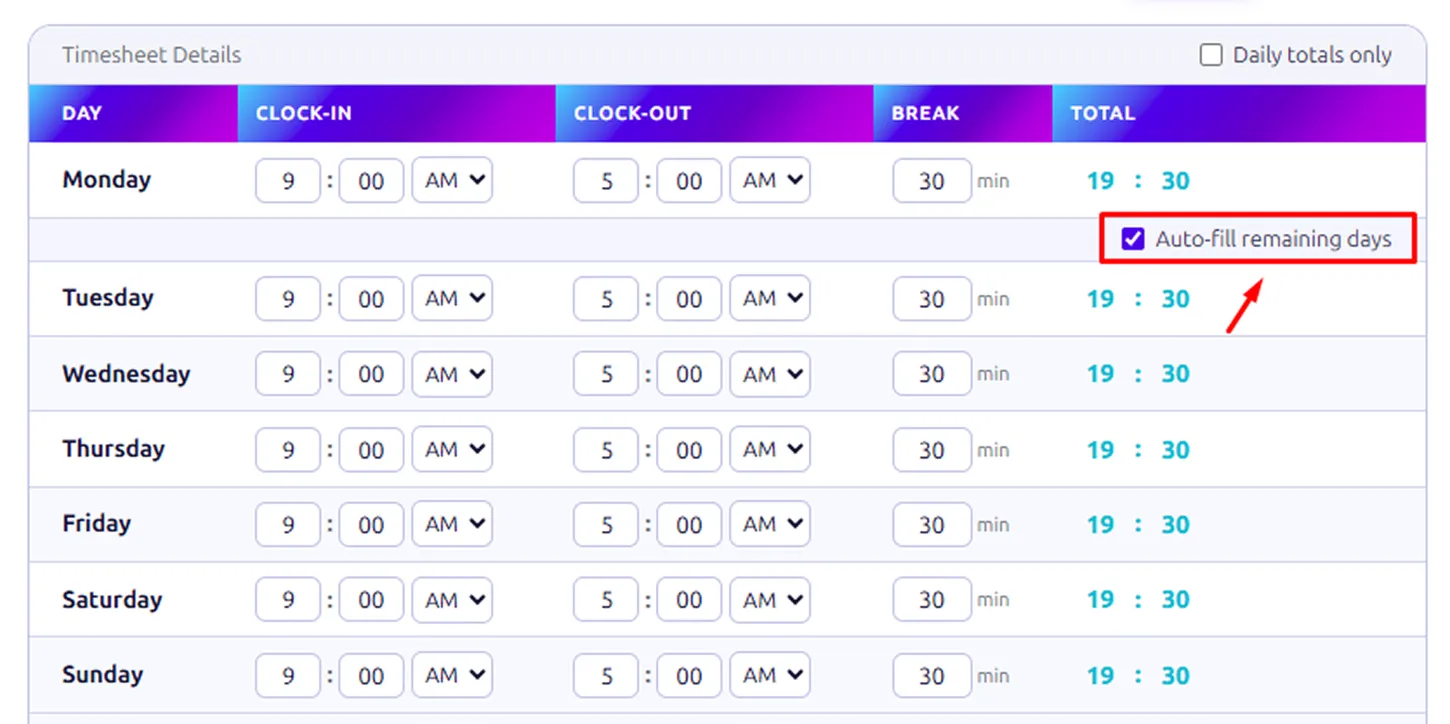This screenshot has height=724, width=1450.
Task: Click Tuesday clock-out hour field
Action: click(x=606, y=299)
